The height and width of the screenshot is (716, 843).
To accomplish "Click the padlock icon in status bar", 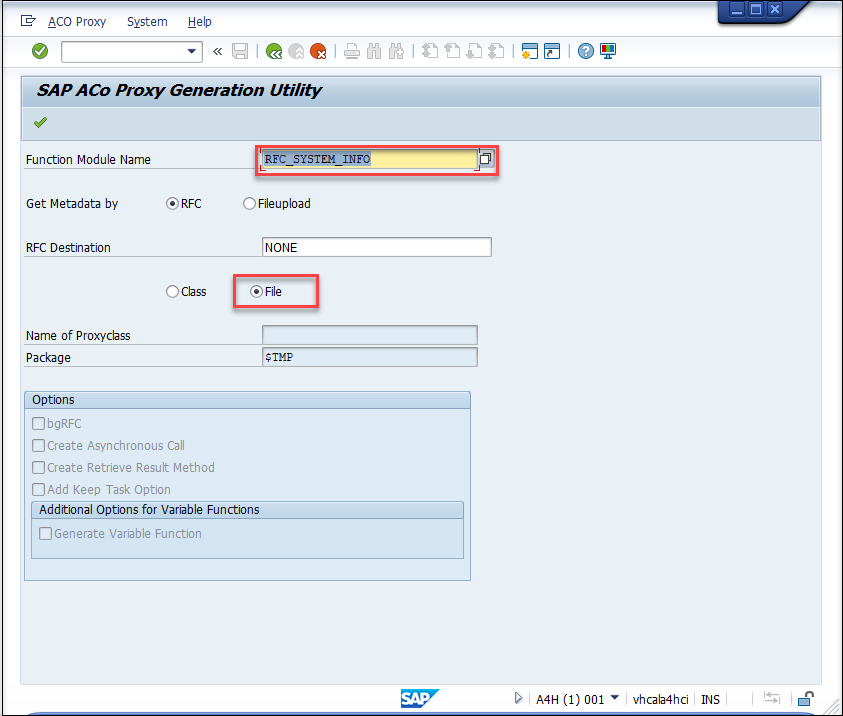I will (805, 698).
